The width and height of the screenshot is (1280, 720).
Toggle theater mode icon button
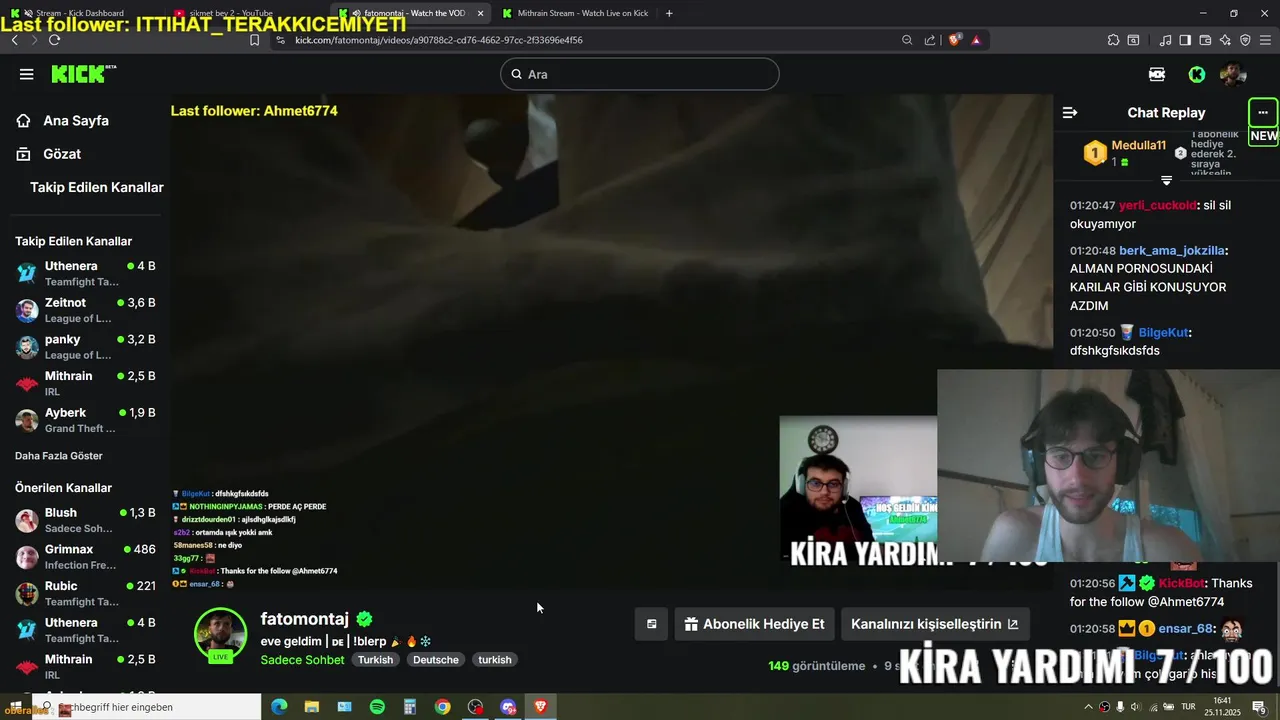[651, 624]
